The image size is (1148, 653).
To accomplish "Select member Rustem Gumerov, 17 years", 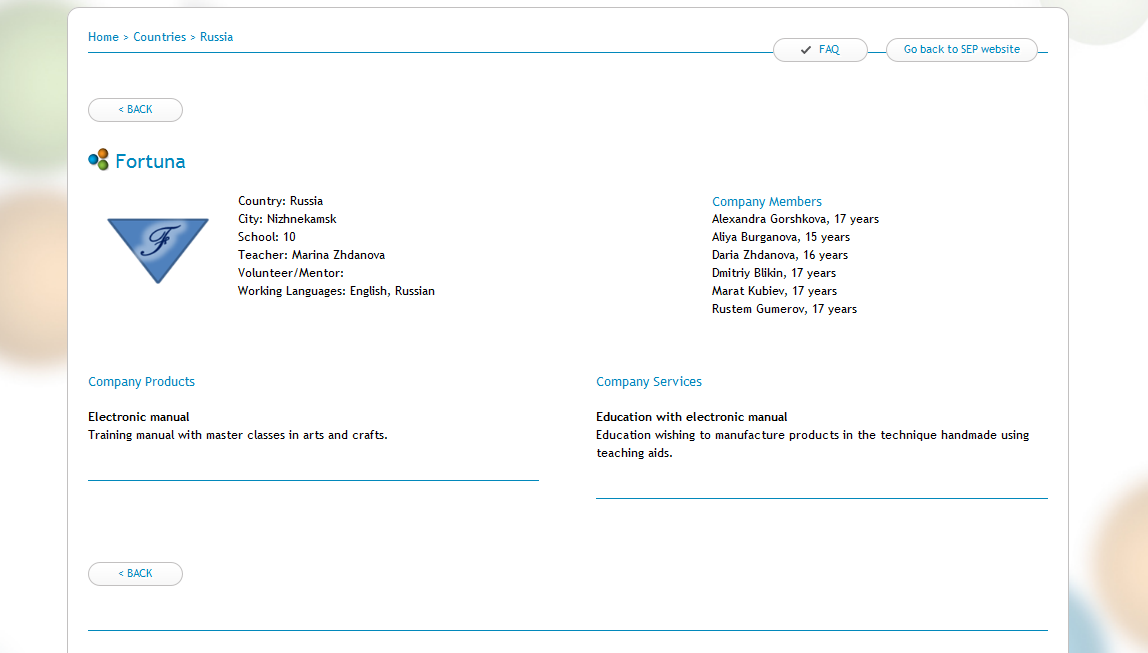I will pyautogui.click(x=784, y=310).
